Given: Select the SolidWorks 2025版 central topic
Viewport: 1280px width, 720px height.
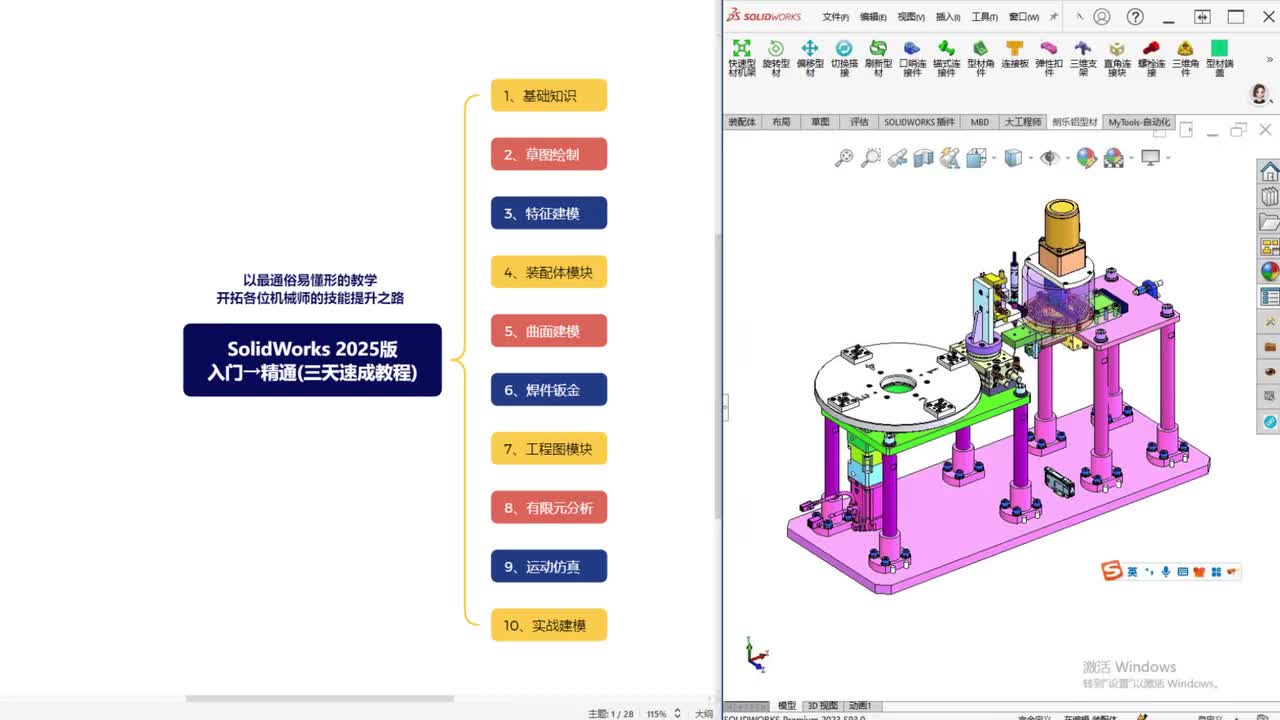Looking at the screenshot, I should [312, 360].
